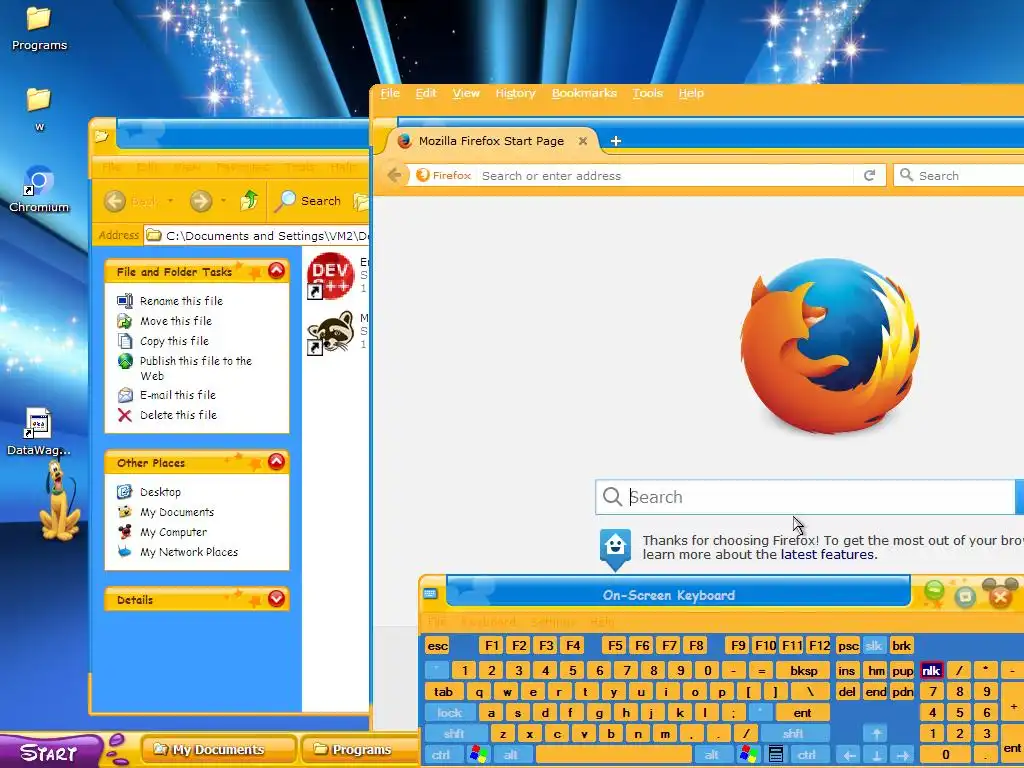This screenshot has width=1024, height=768.
Task: Select the DEV C++ shortcut in Explorer
Action: (x=330, y=276)
